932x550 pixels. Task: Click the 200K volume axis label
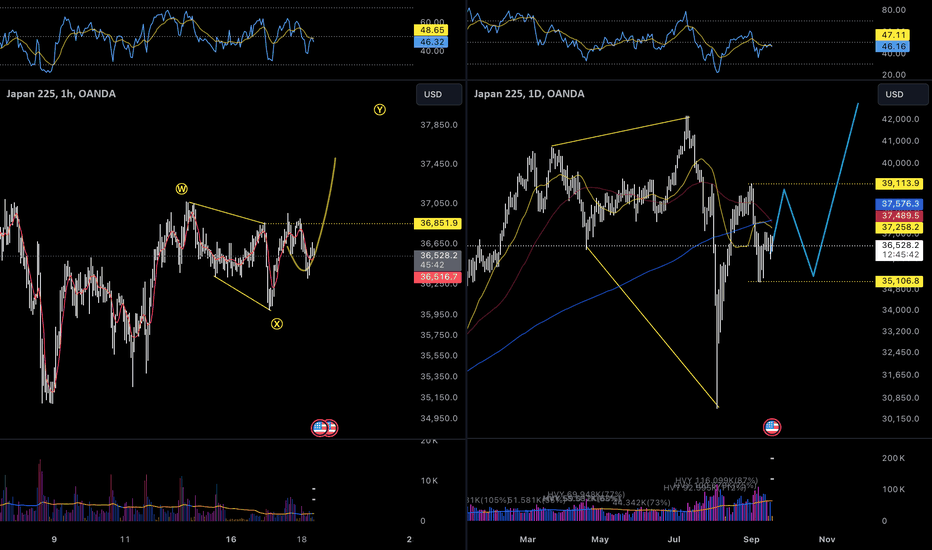893,458
